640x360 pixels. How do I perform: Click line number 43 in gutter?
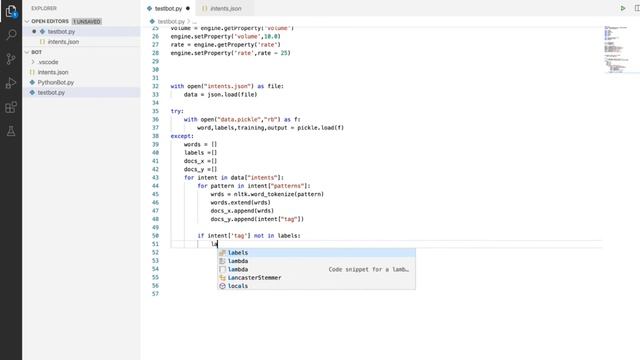[x=155, y=178]
